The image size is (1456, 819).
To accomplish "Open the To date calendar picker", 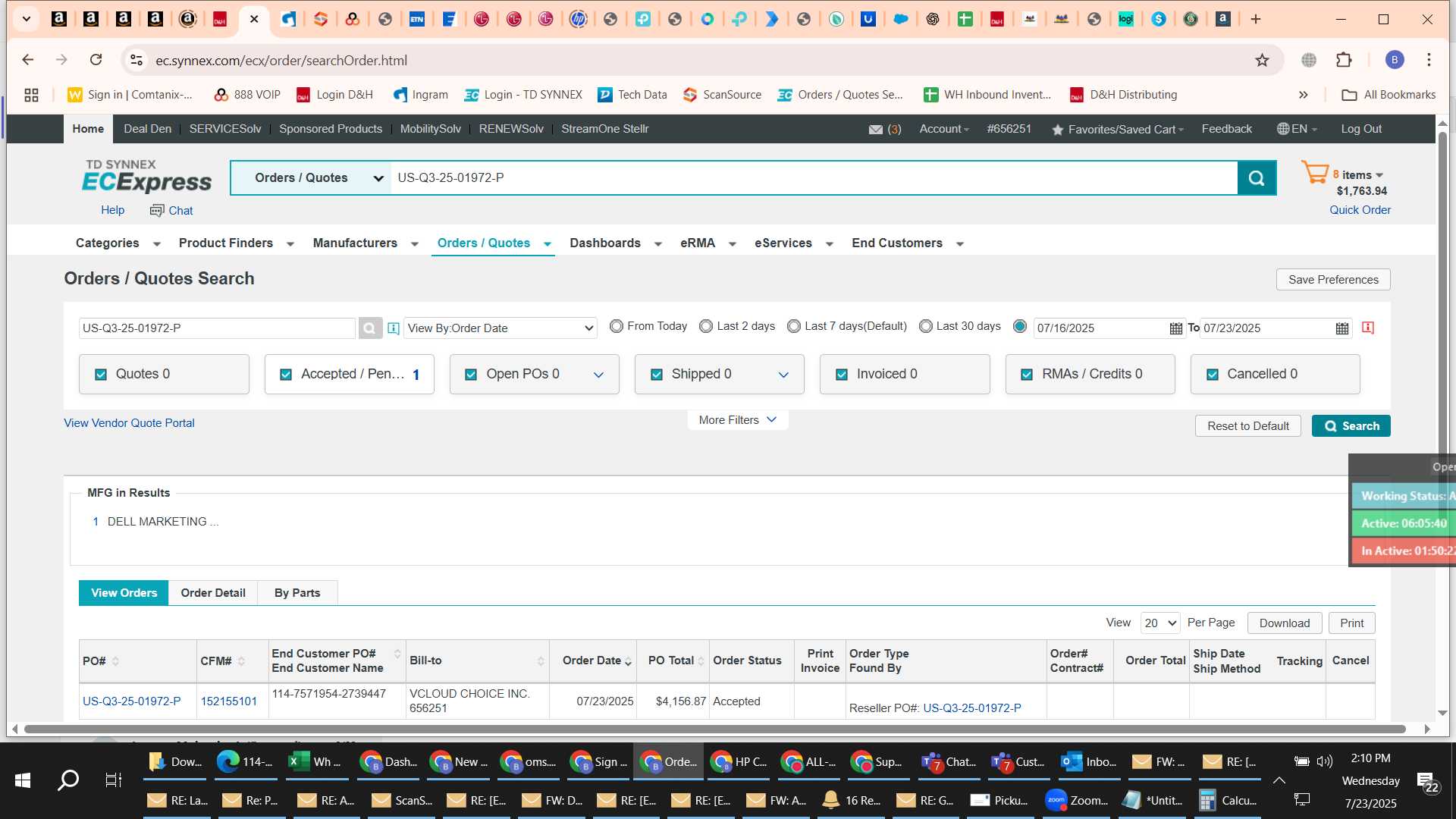I will tap(1342, 328).
